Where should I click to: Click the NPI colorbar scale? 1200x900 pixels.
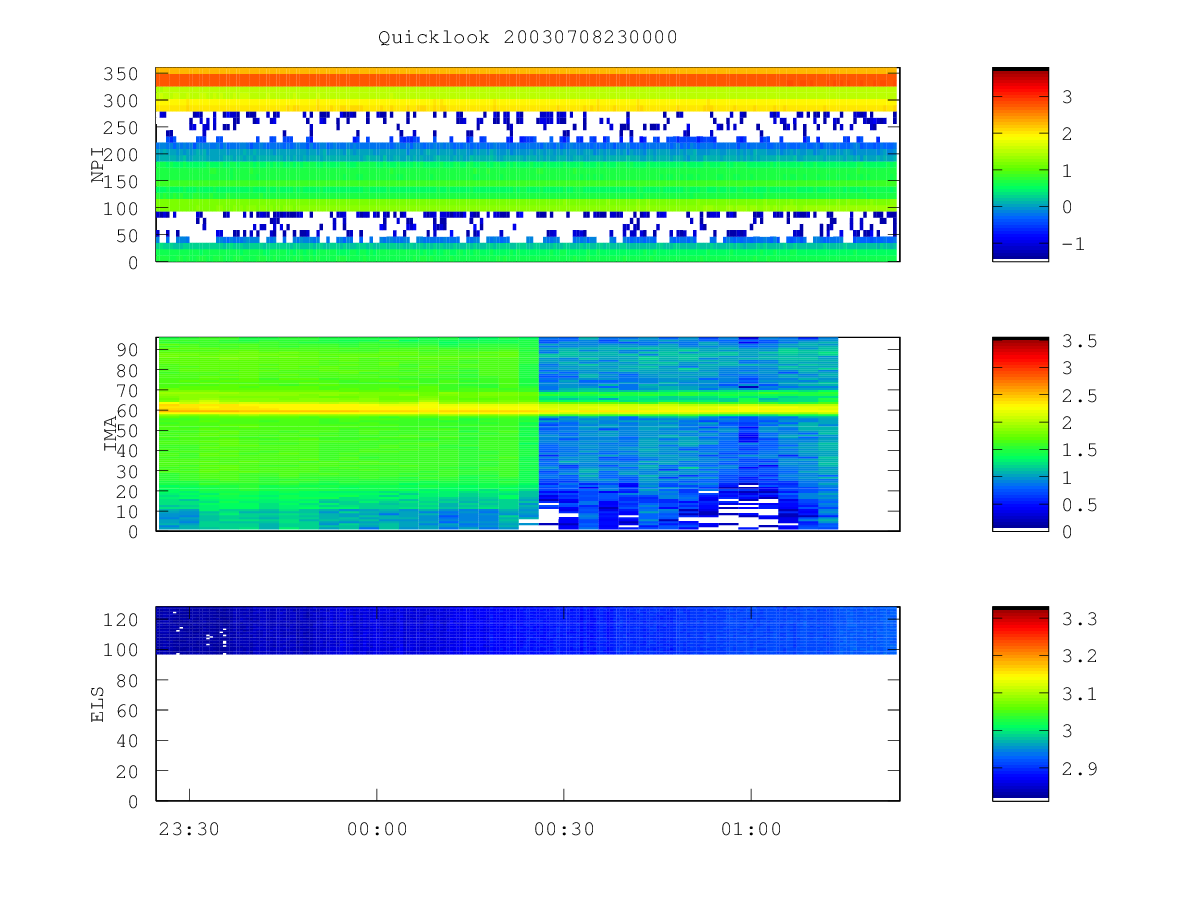point(1020,164)
